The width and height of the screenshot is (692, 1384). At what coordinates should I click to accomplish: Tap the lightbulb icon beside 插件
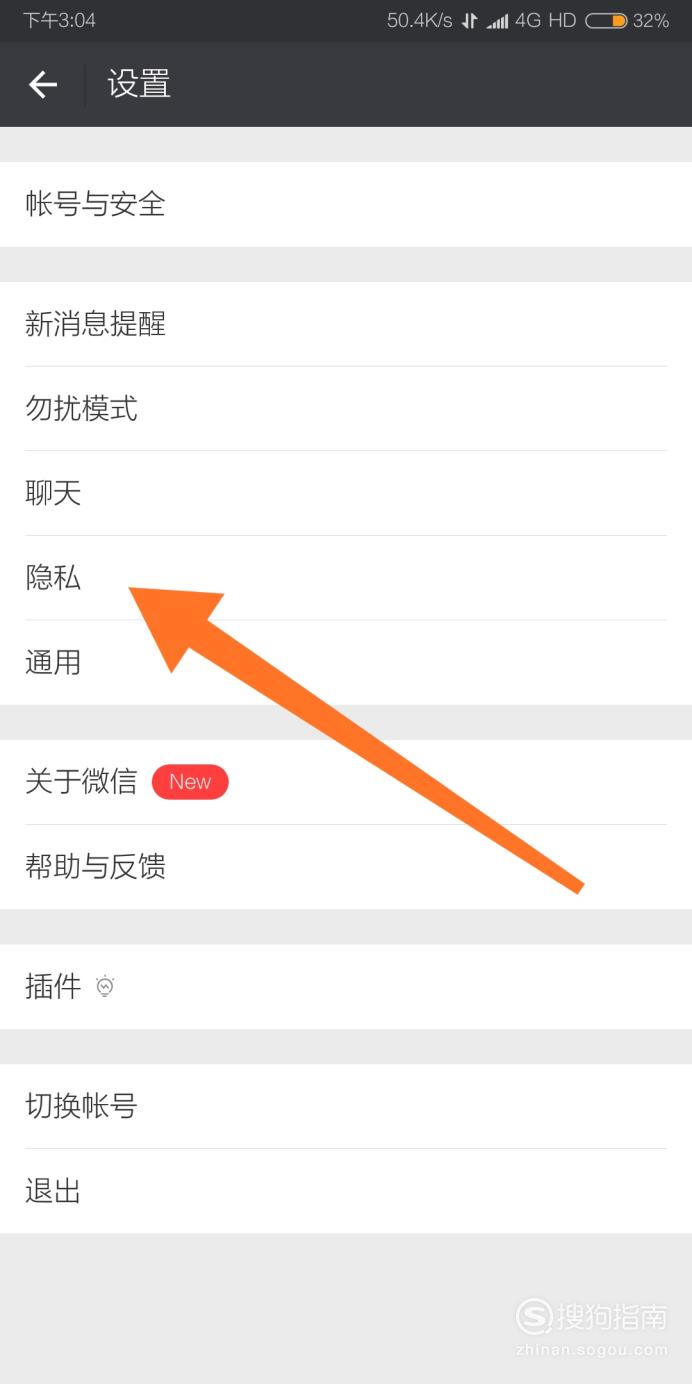pyautogui.click(x=105, y=987)
